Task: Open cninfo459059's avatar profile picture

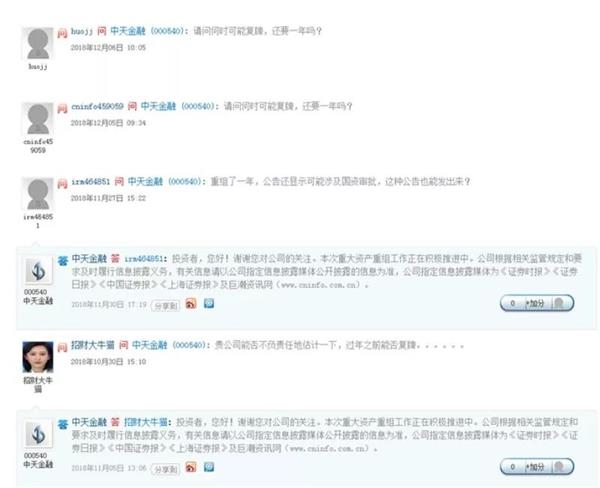Action: pos(38,118)
